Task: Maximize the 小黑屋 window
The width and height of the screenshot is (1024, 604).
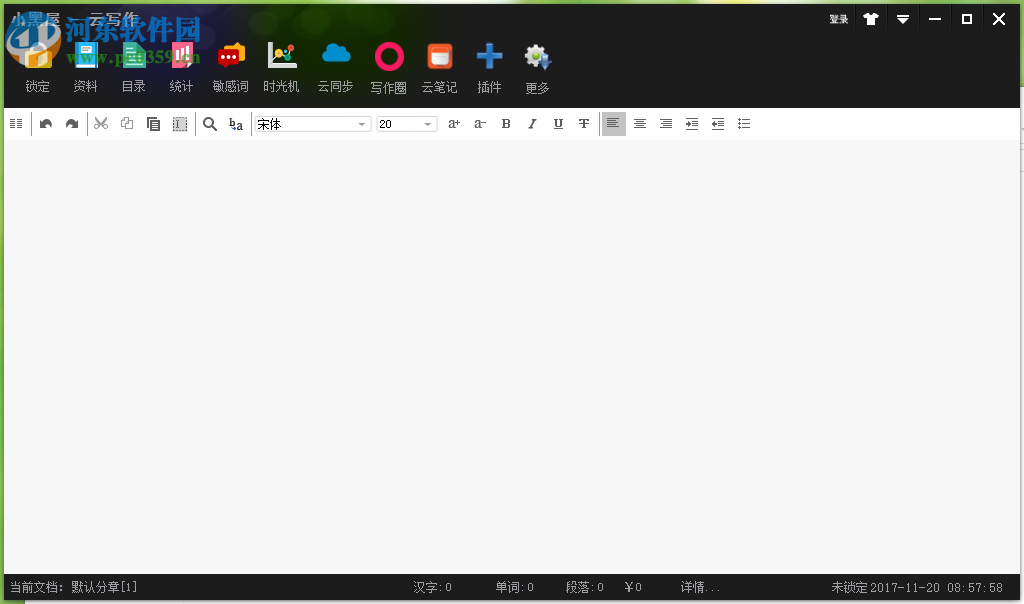Action: 967,19
